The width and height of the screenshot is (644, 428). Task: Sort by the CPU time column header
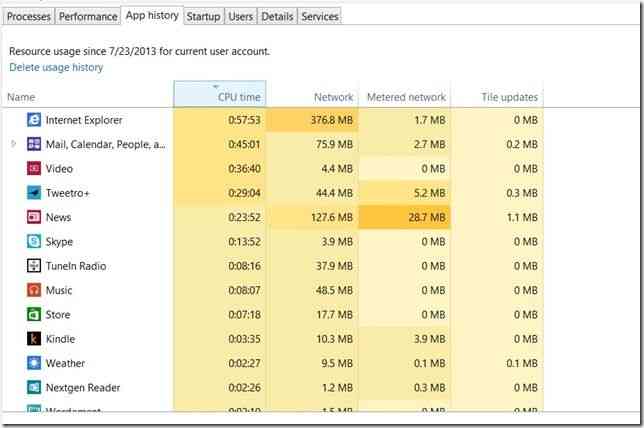point(220,94)
